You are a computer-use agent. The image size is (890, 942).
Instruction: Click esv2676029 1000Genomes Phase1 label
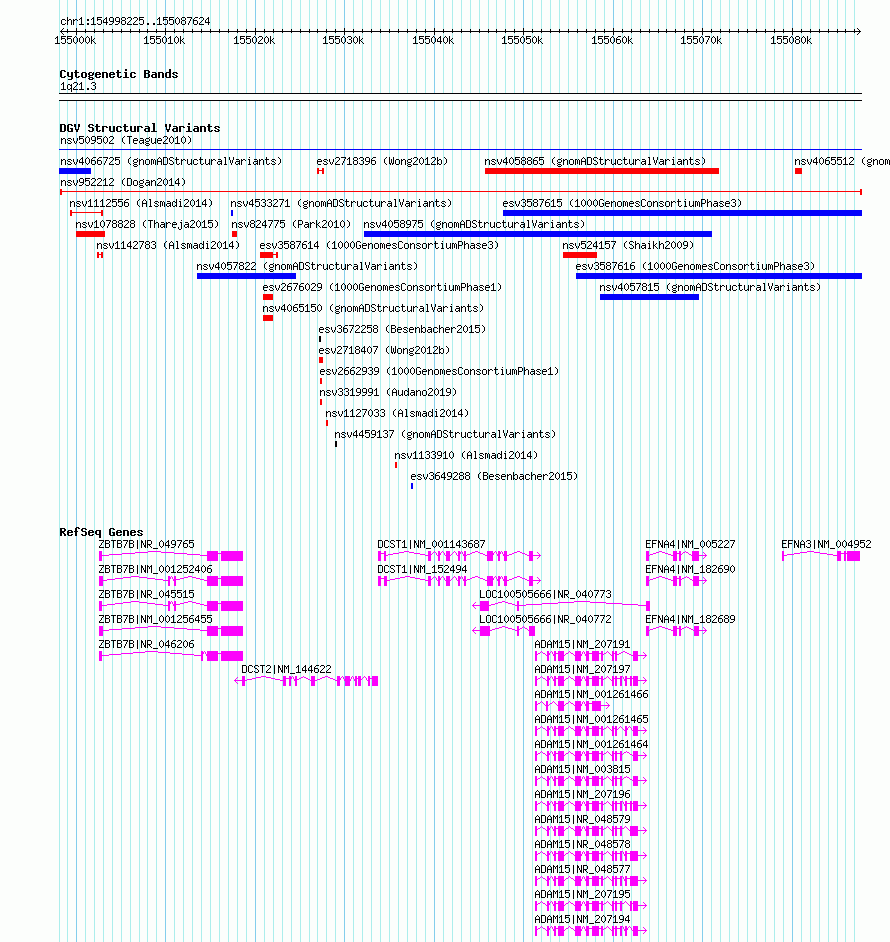pos(382,288)
